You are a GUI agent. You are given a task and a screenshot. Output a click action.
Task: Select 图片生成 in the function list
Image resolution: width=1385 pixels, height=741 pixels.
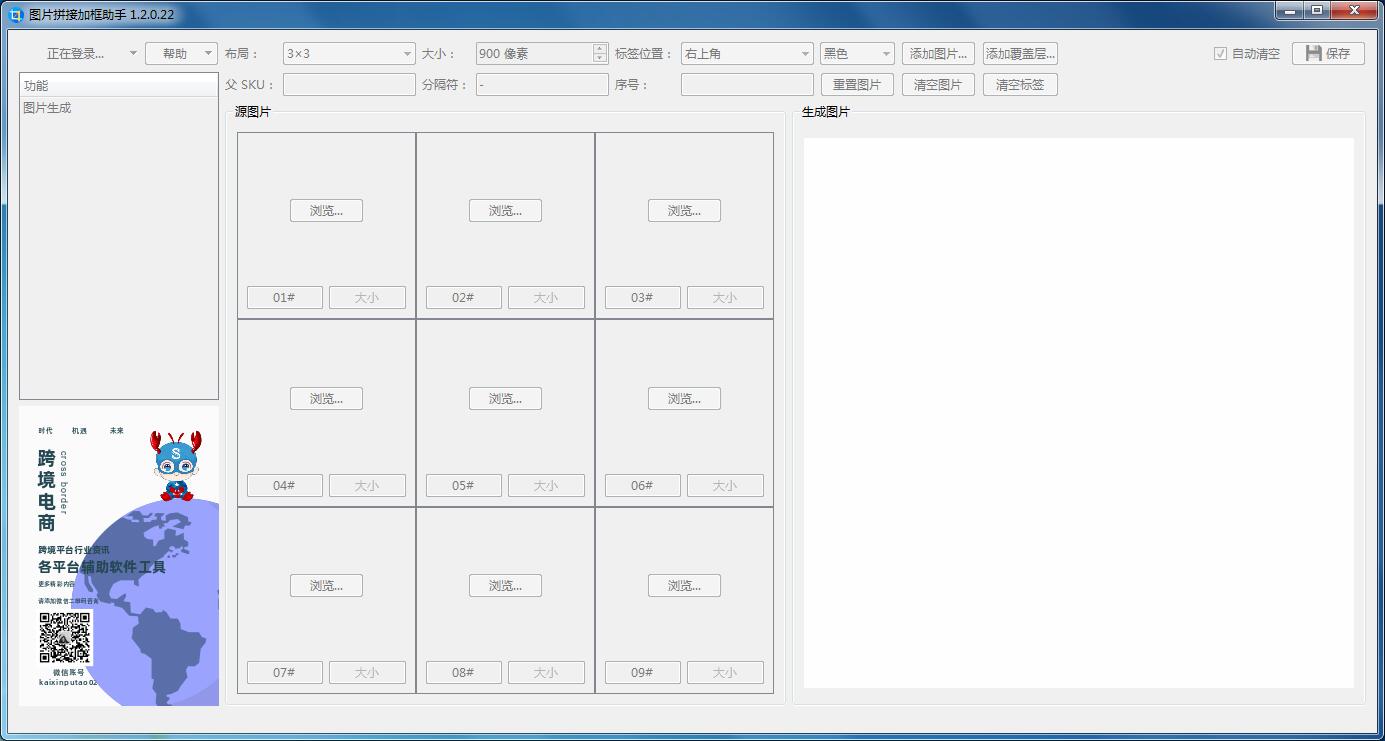(48, 108)
